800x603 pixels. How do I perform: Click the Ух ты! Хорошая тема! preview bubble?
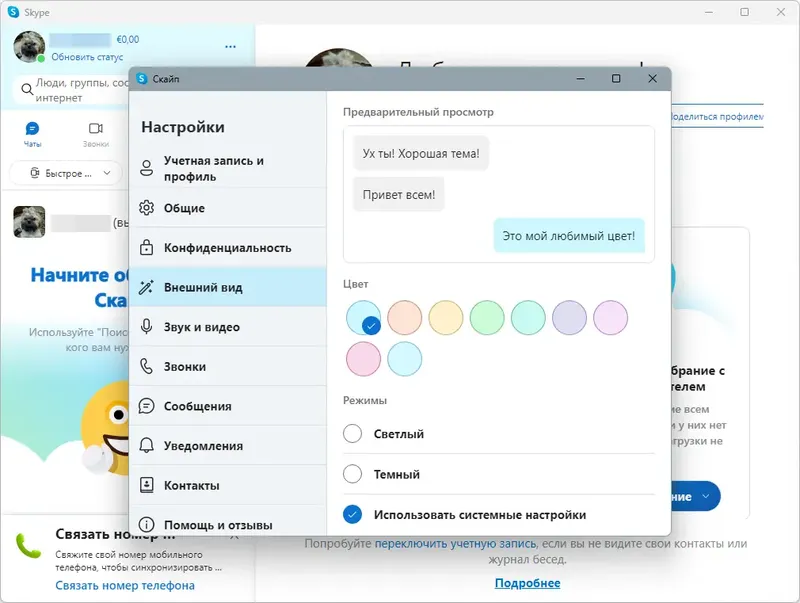[x=421, y=153]
